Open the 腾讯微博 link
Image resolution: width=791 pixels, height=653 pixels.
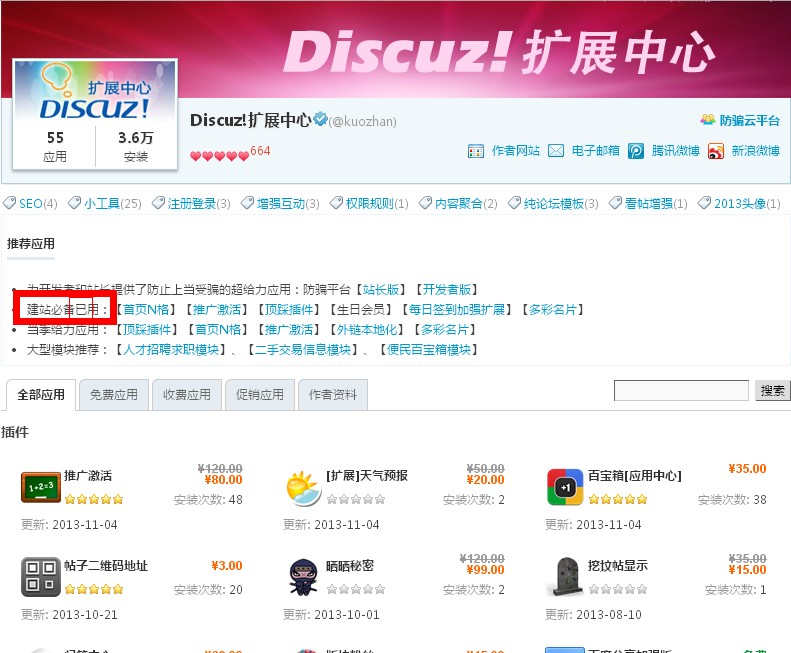coord(675,151)
